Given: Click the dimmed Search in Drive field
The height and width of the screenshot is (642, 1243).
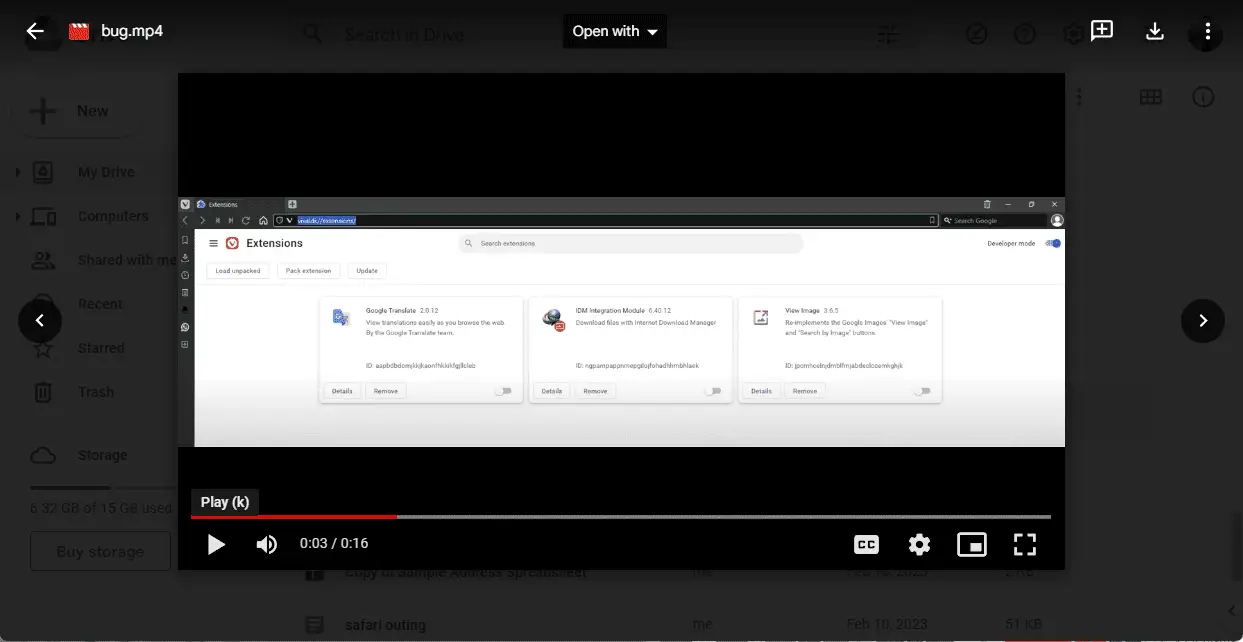Looking at the screenshot, I should pos(404,34).
